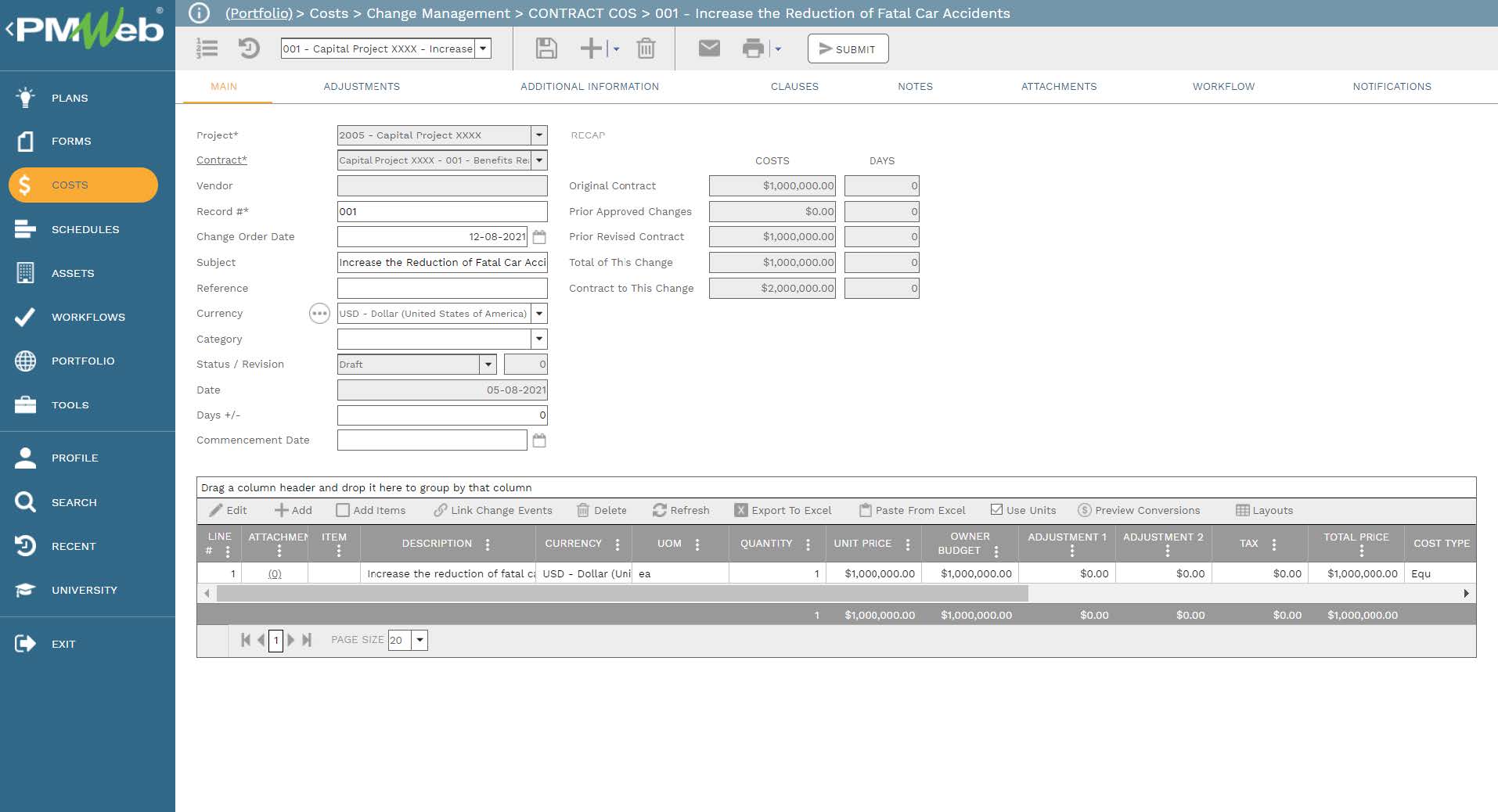This screenshot has height=812, width=1498.
Task: Print using the printer icon
Action: [x=753, y=49]
